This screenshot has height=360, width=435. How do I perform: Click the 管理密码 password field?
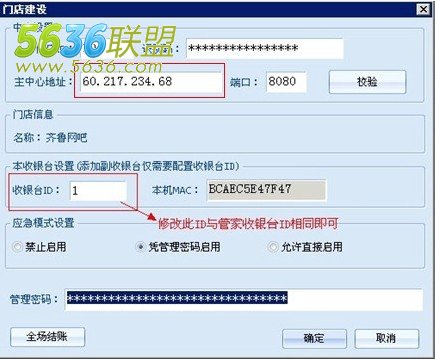point(244,299)
